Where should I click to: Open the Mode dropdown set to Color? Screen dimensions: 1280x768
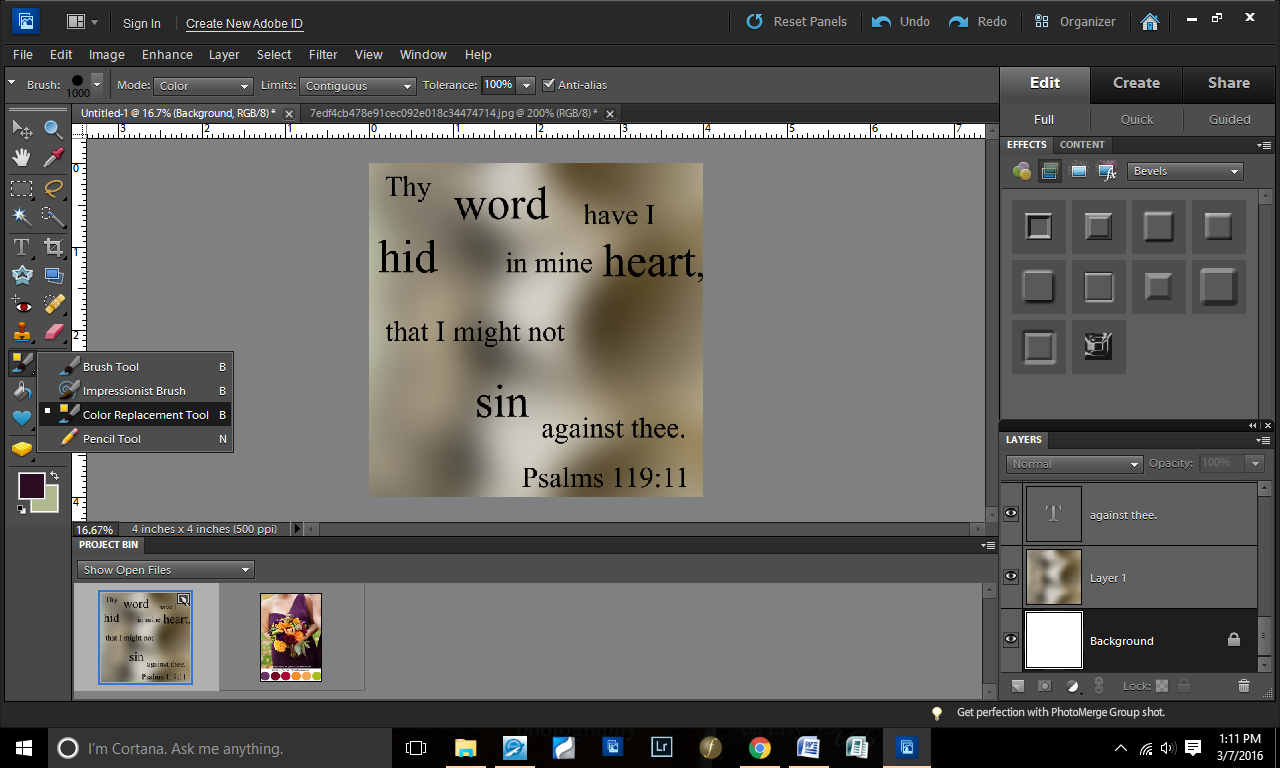[x=202, y=86]
